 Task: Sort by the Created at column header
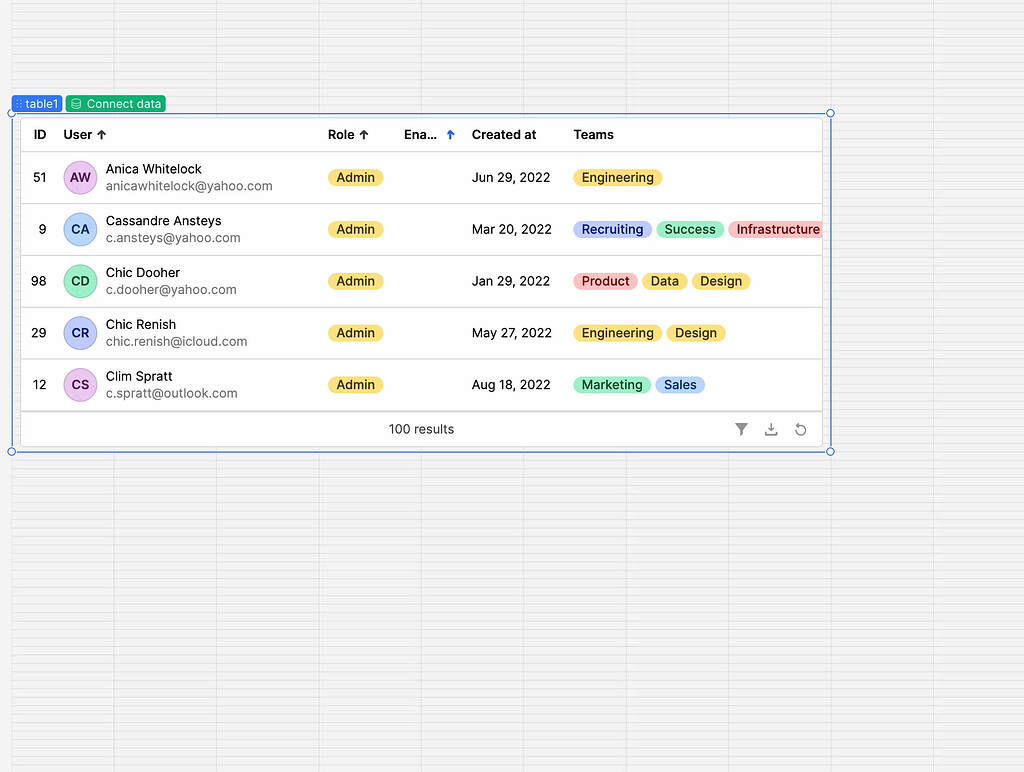point(503,134)
